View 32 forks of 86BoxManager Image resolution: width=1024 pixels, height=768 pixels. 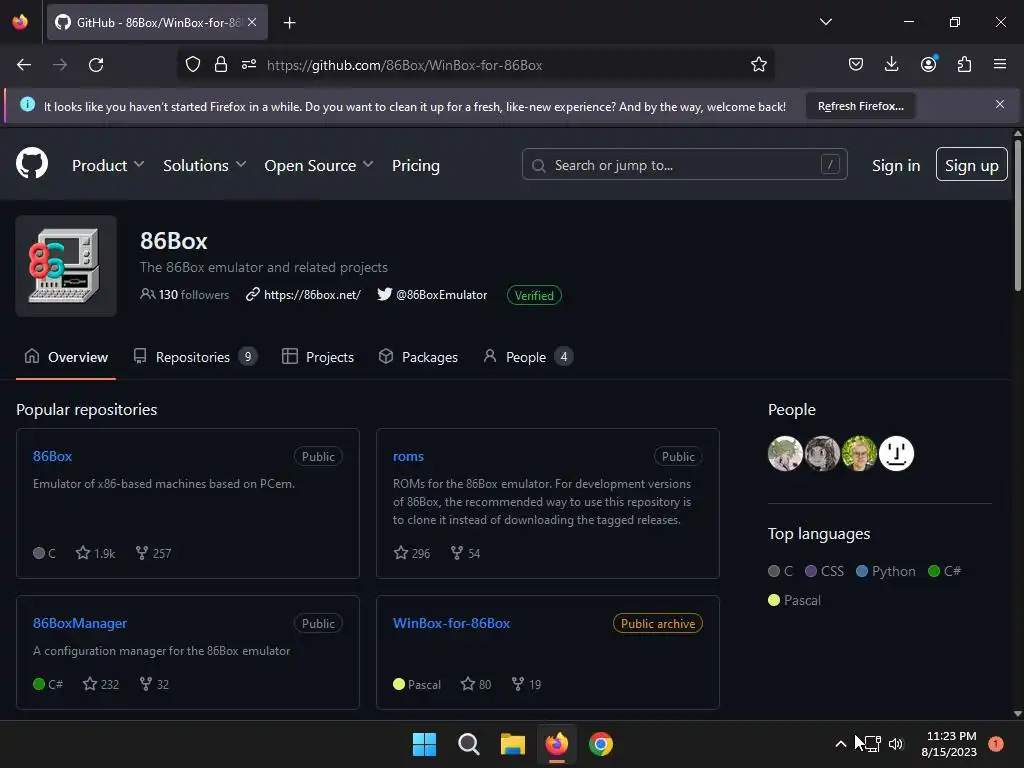(155, 684)
